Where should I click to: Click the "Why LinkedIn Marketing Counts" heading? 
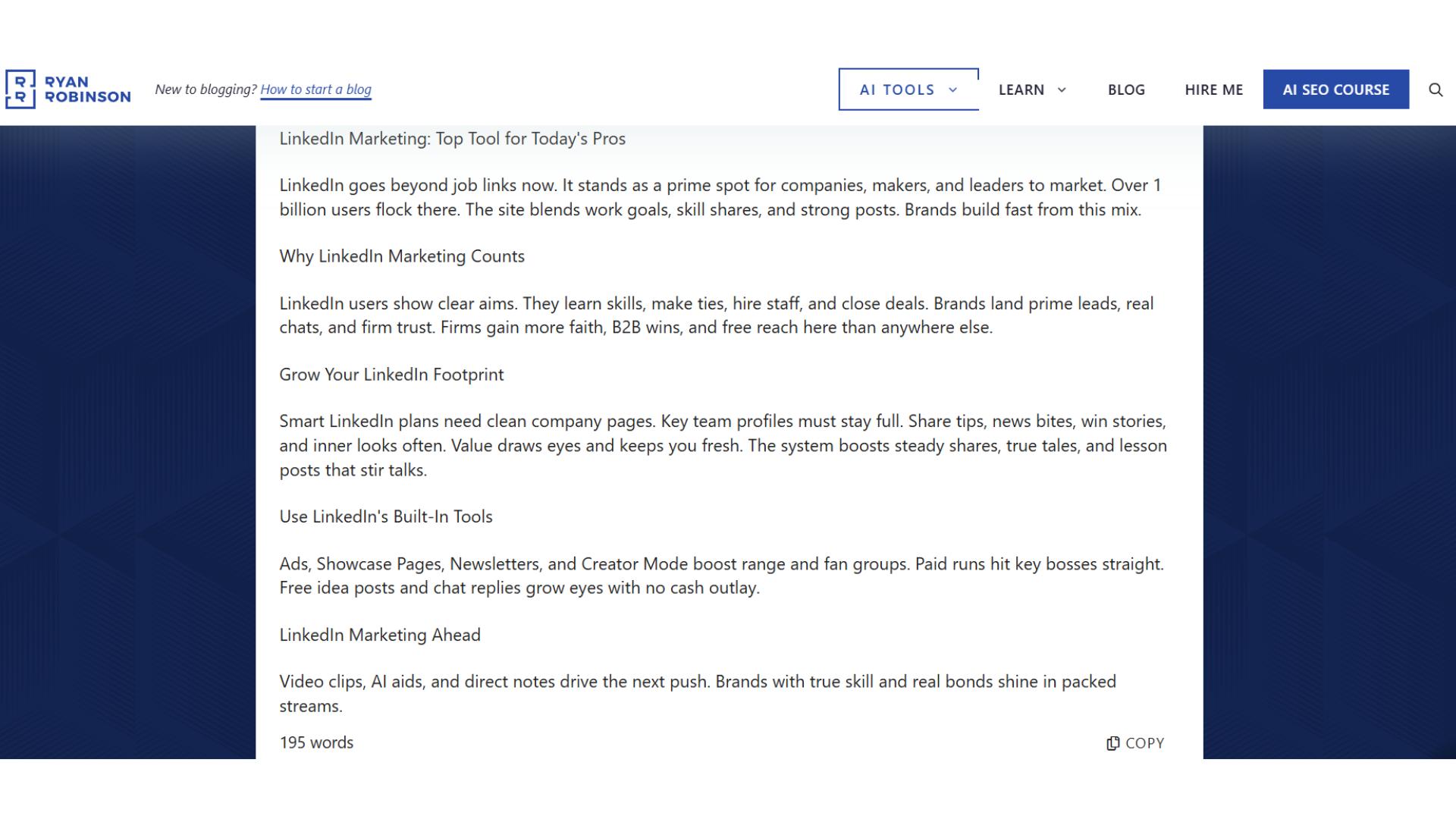coord(402,256)
